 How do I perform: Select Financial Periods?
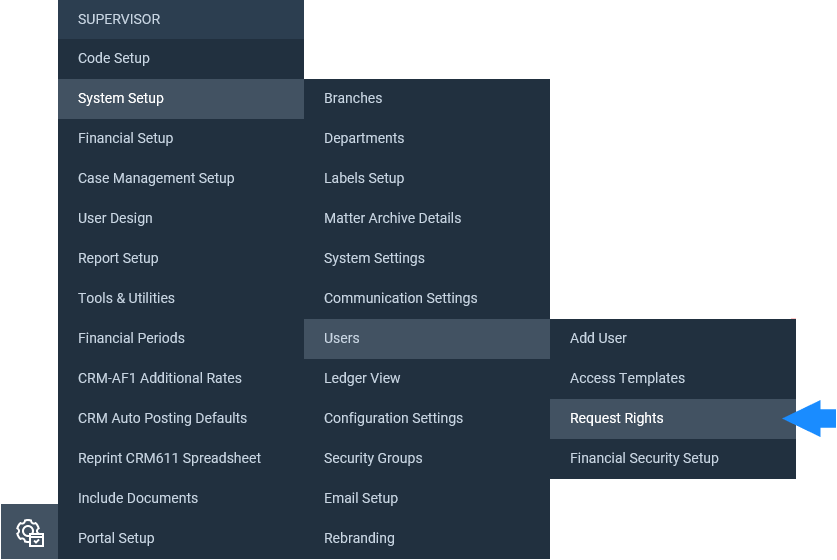pos(181,339)
